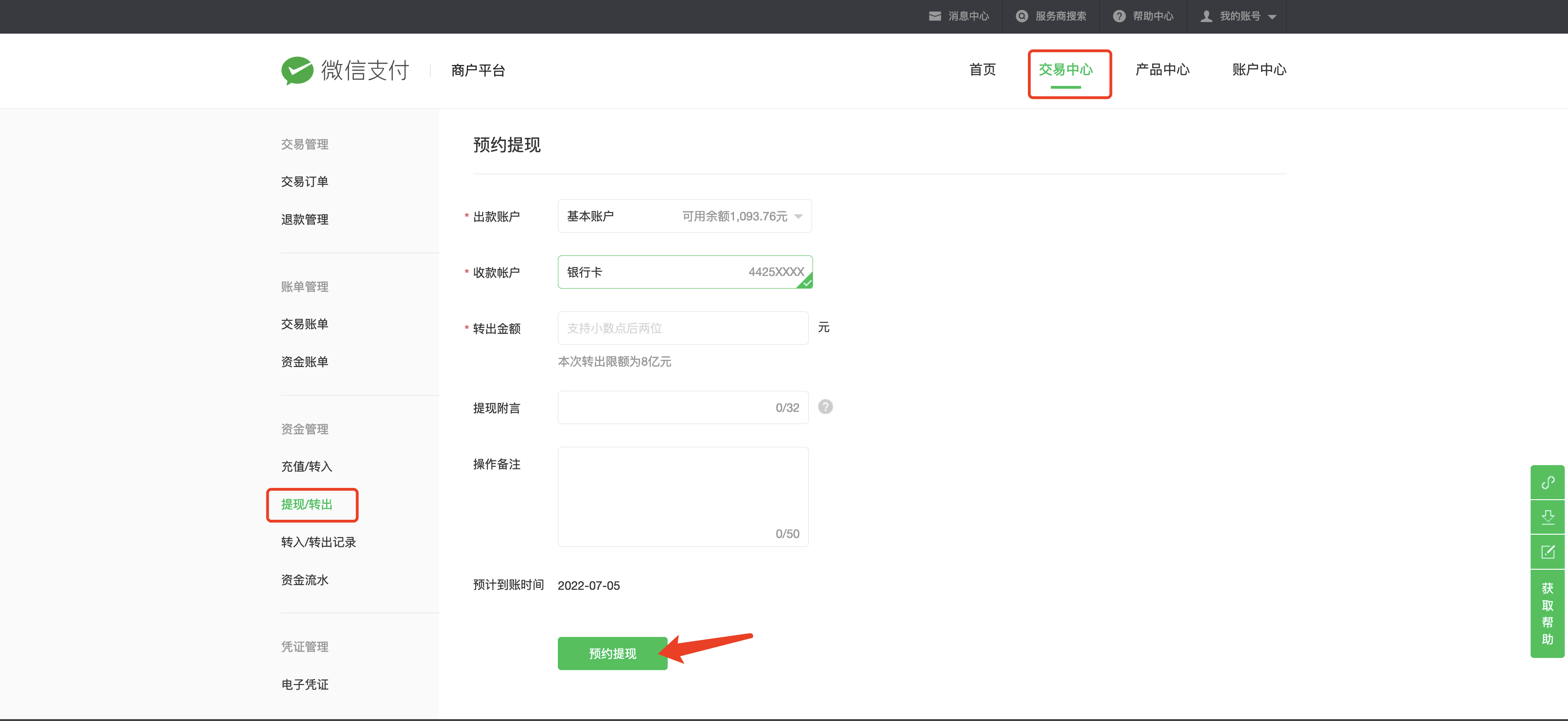1568x721 pixels.
Task: Open 电子凭证 in the sidebar
Action: click(304, 684)
